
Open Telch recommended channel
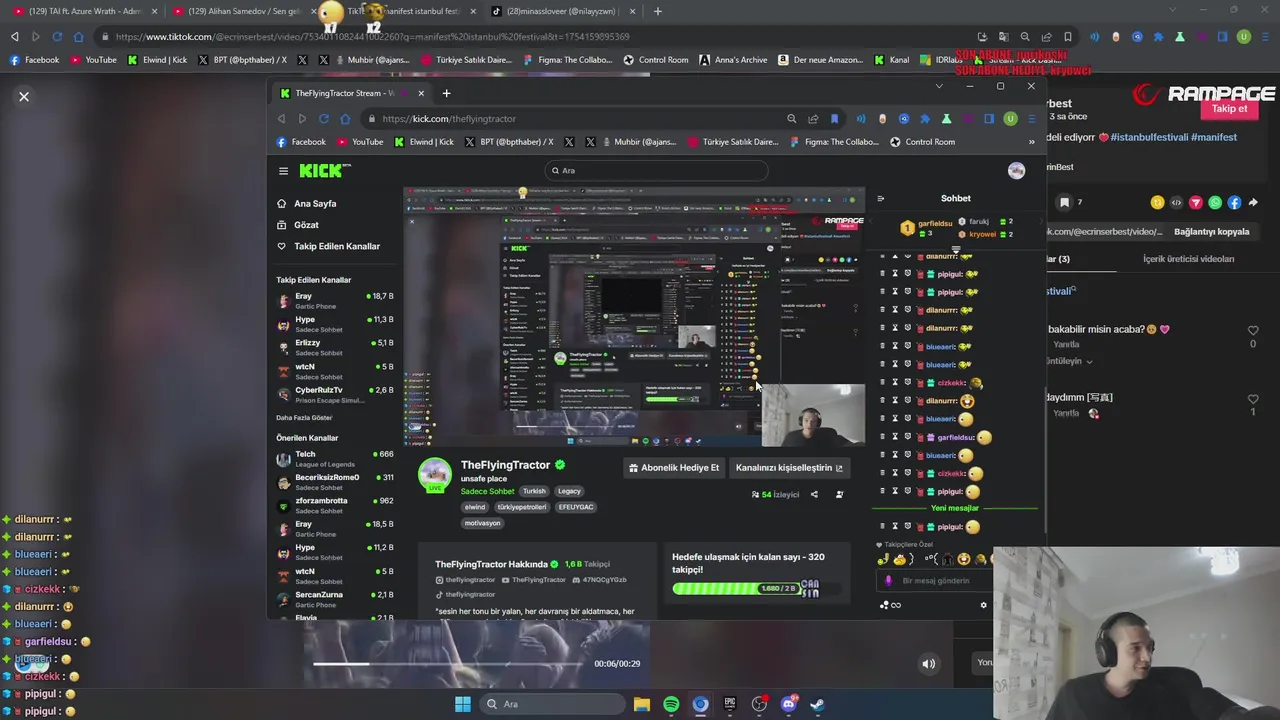[335, 458]
